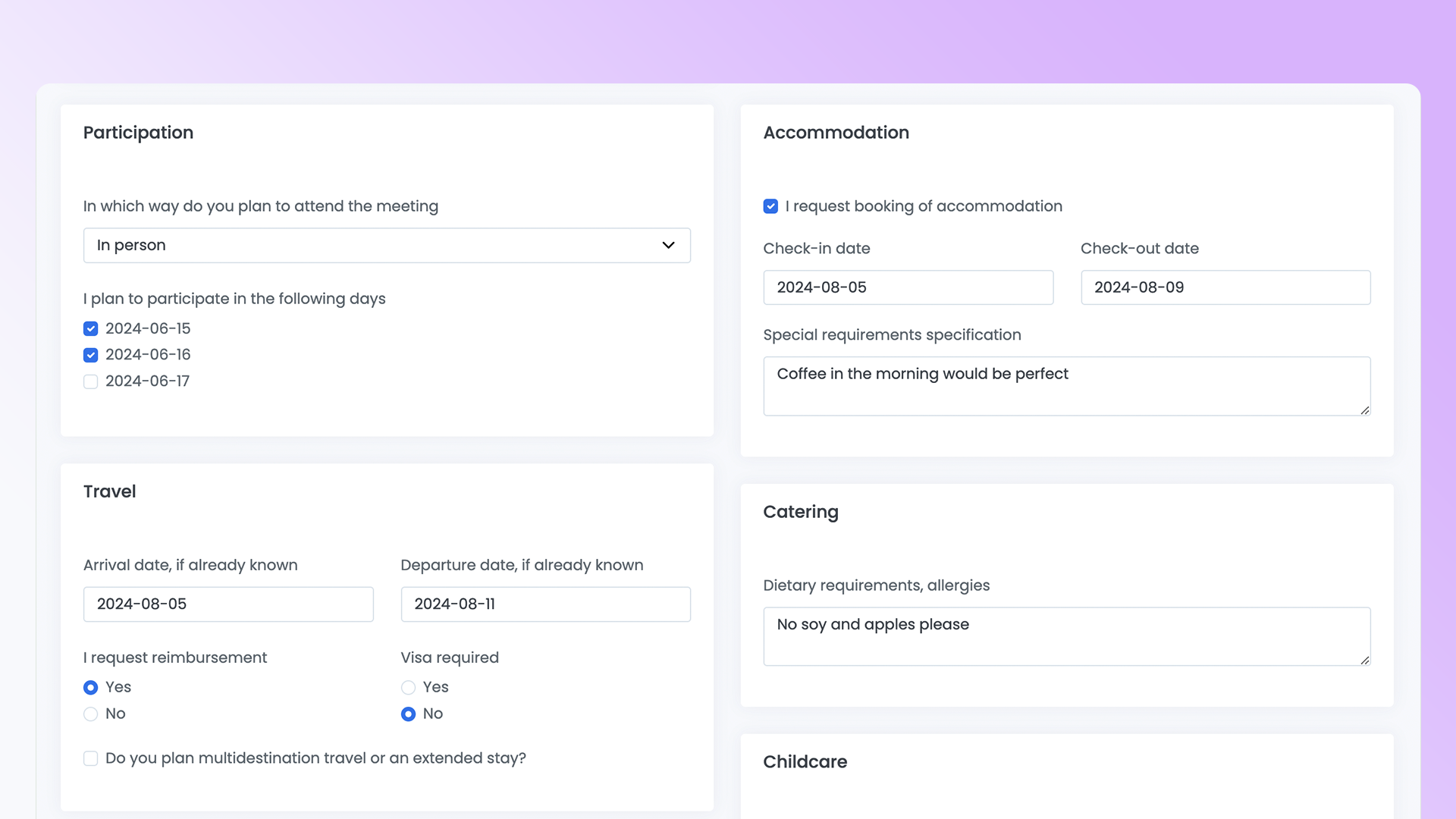Click the Check-in date input field

908,287
